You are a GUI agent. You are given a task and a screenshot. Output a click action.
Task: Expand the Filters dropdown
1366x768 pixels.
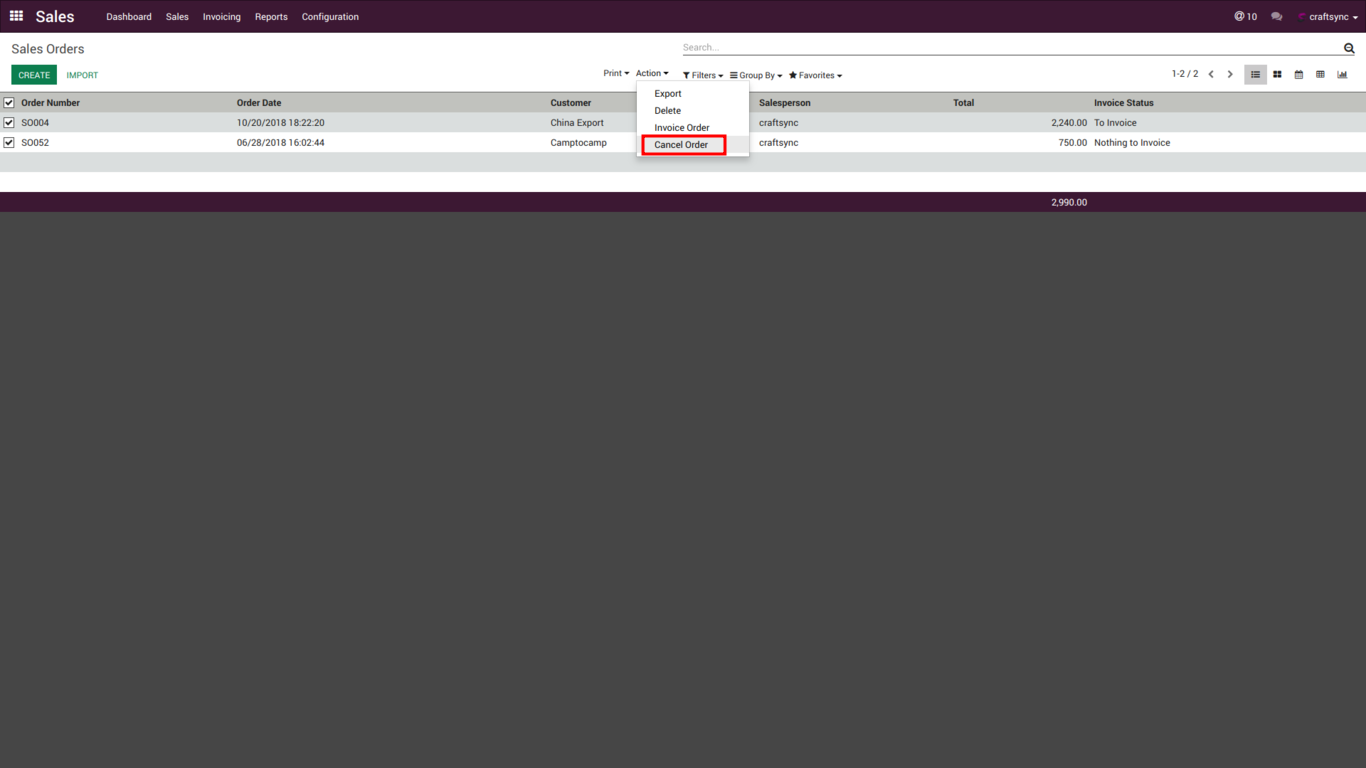703,76
